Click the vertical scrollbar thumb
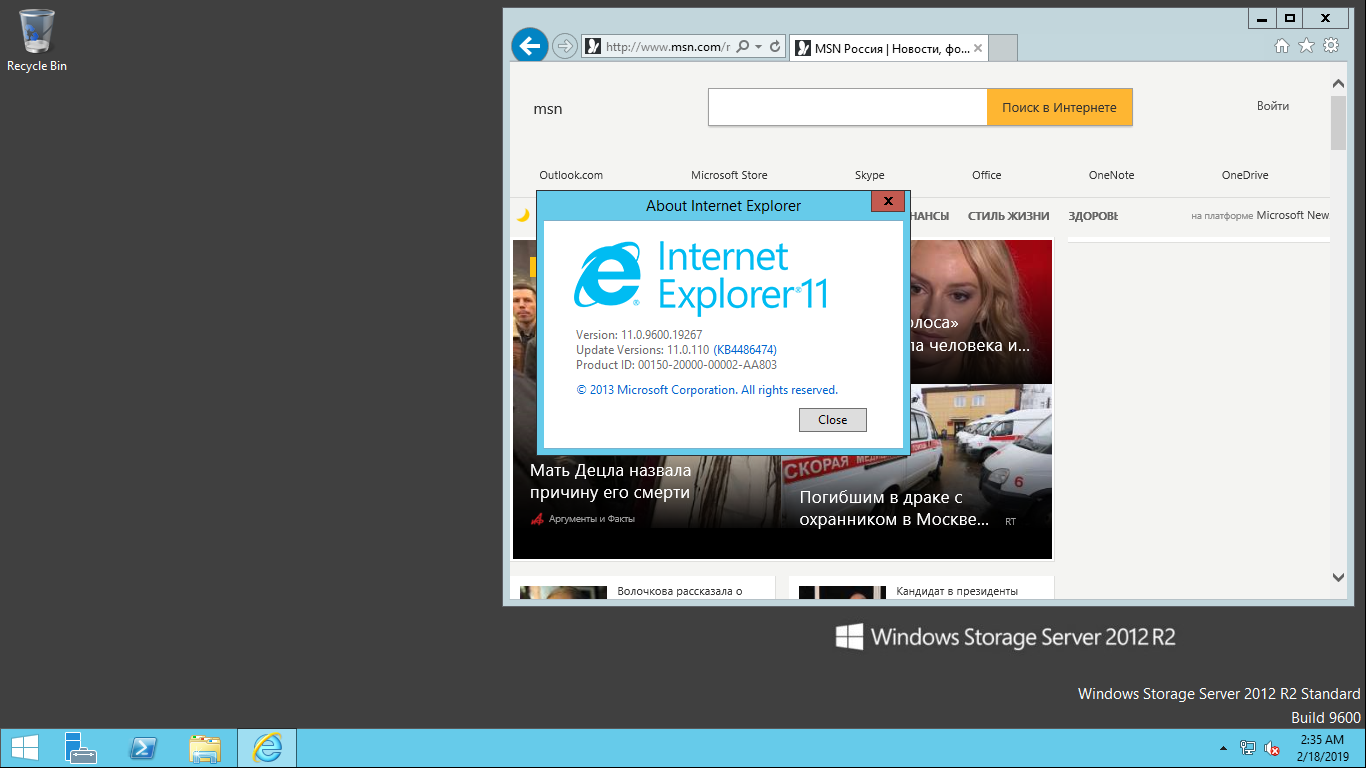The width and height of the screenshot is (1366, 768). (x=1338, y=123)
